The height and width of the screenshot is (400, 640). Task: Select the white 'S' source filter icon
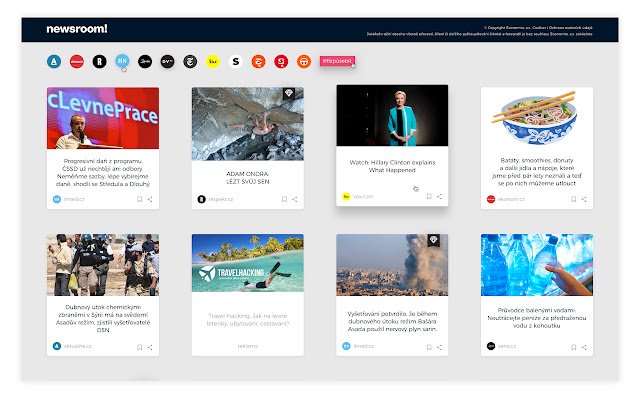[236, 62]
